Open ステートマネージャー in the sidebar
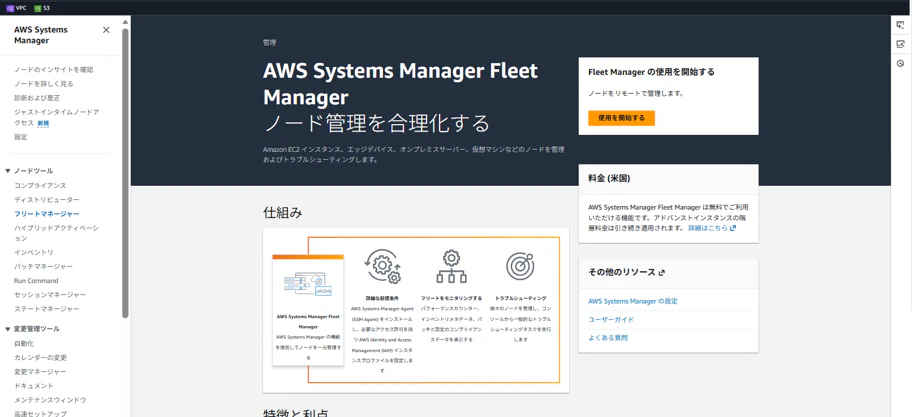 pyautogui.click(x=47, y=309)
